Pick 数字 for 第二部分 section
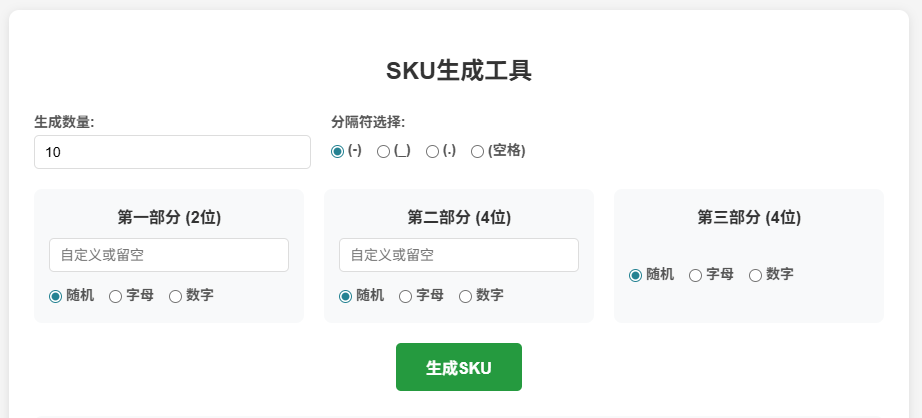Screen dimensions: 922x418 click(x=466, y=296)
